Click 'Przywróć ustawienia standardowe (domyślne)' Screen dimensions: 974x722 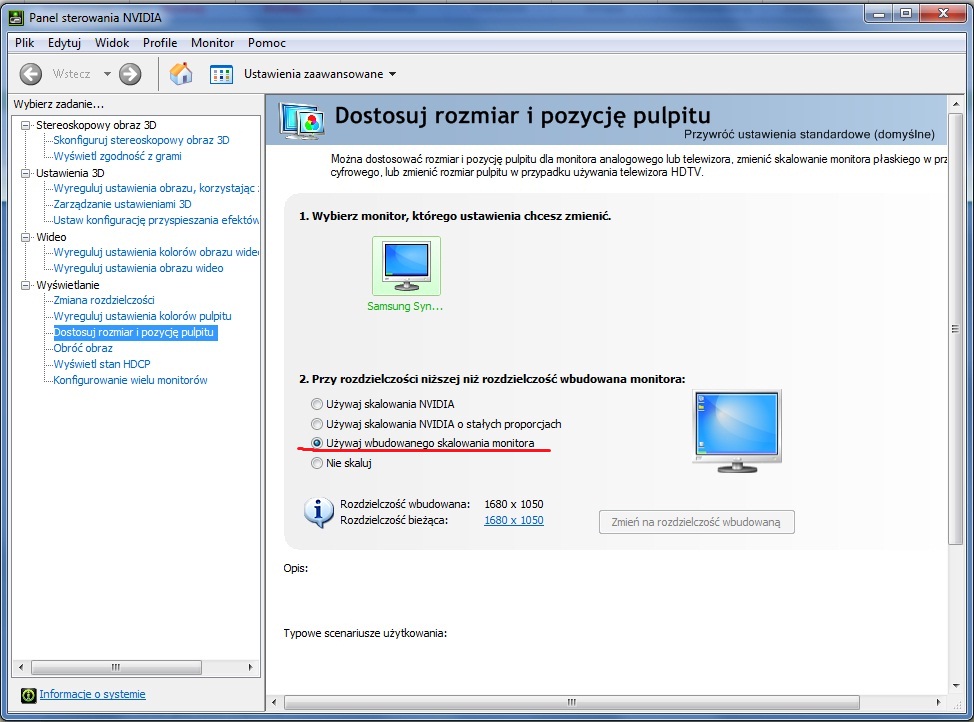point(809,134)
